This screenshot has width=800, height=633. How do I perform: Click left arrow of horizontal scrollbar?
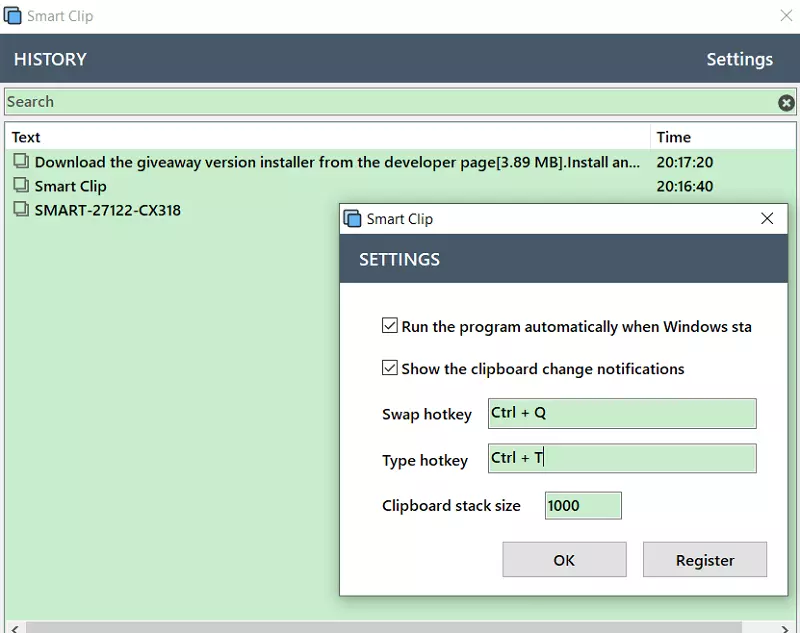click(12, 627)
